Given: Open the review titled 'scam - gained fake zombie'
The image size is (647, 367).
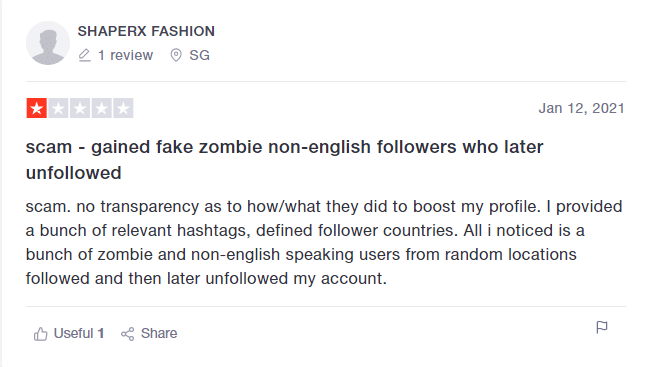Looking at the screenshot, I should coord(285,160).
